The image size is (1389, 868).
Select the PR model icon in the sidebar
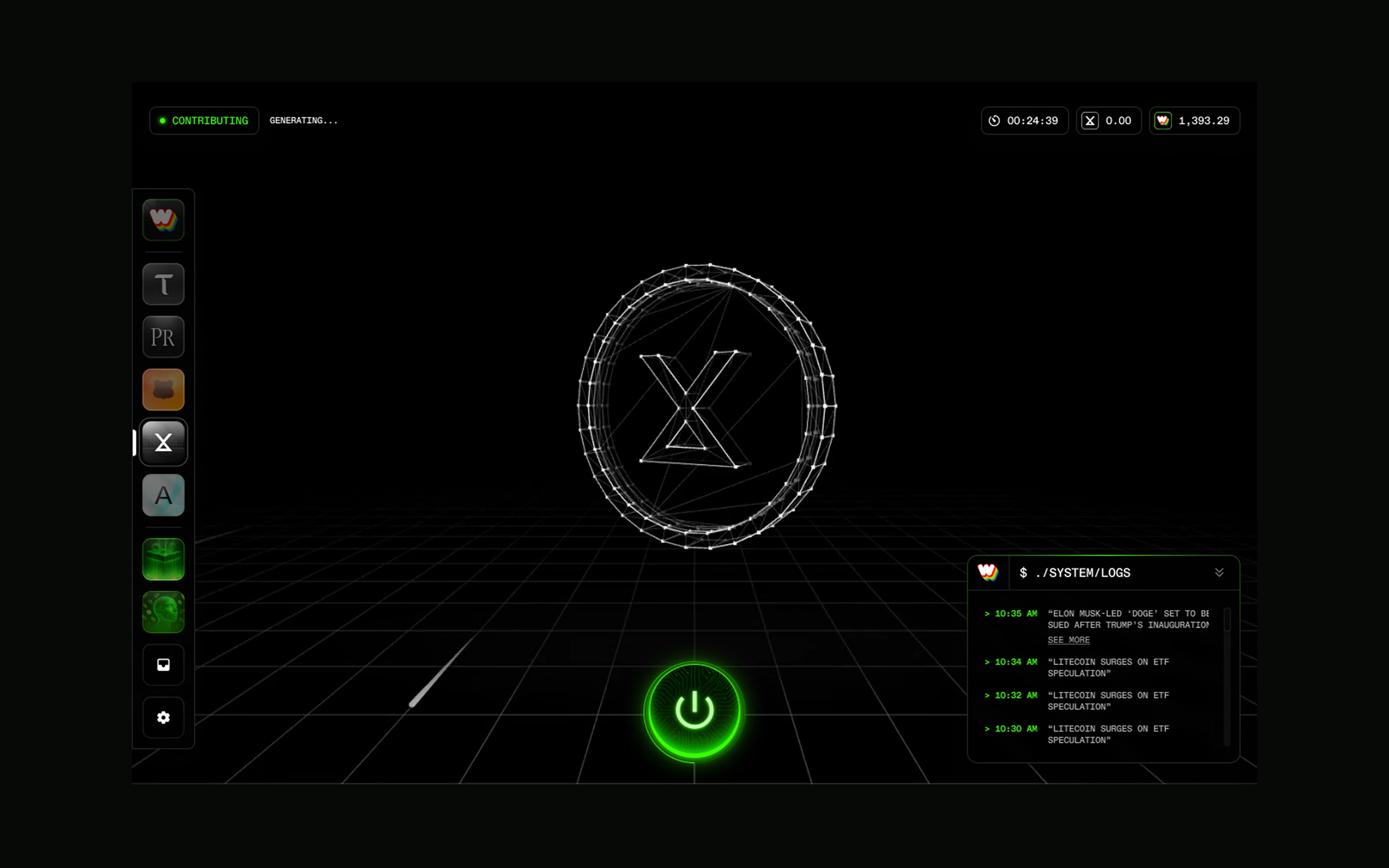point(163,337)
